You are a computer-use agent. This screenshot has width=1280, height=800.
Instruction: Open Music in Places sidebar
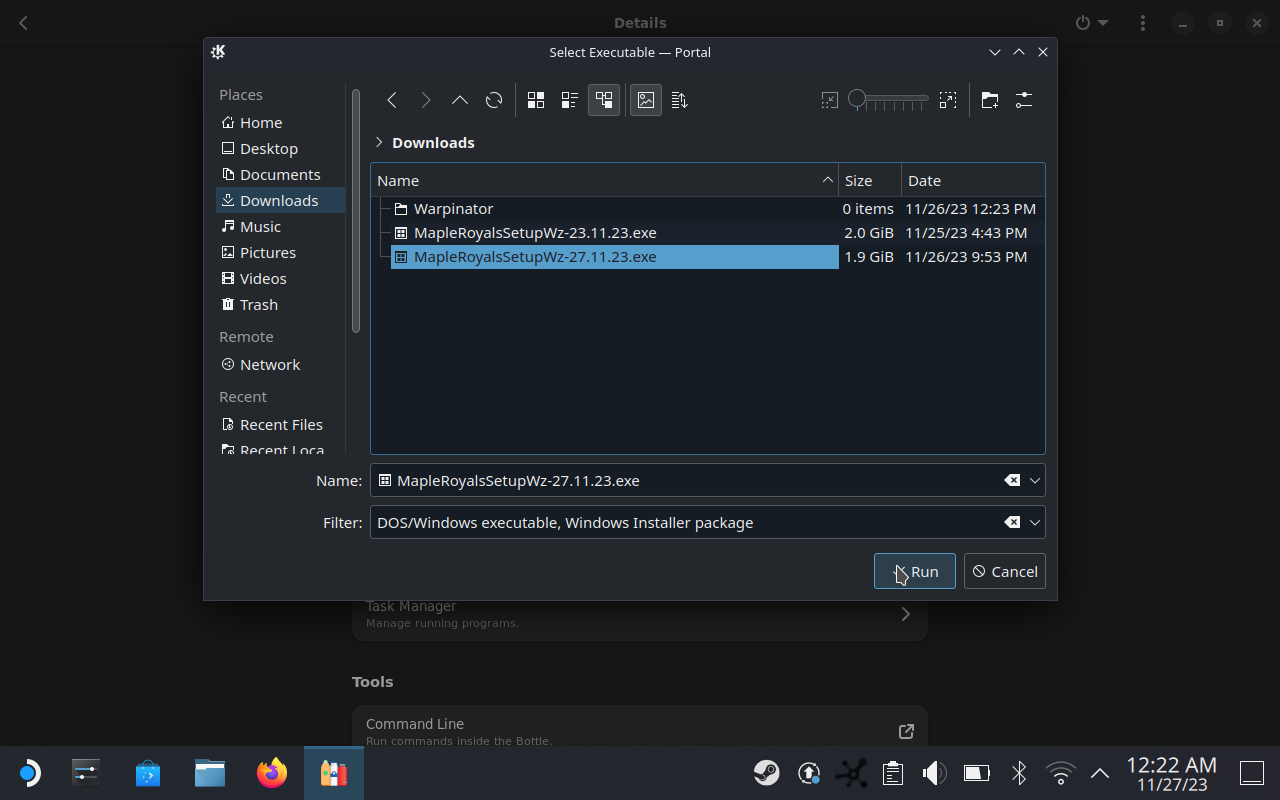coord(280,226)
